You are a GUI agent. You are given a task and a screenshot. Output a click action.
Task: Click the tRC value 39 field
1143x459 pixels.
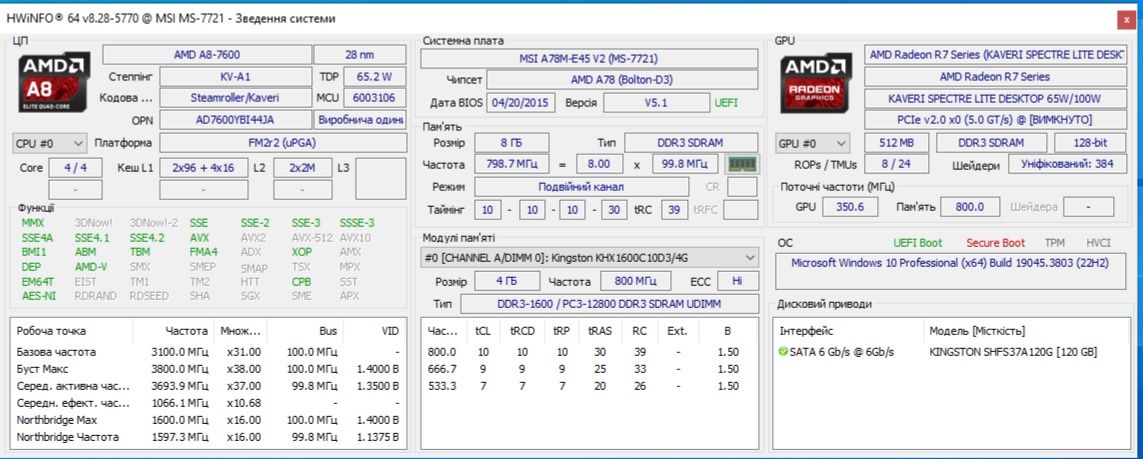tap(674, 210)
